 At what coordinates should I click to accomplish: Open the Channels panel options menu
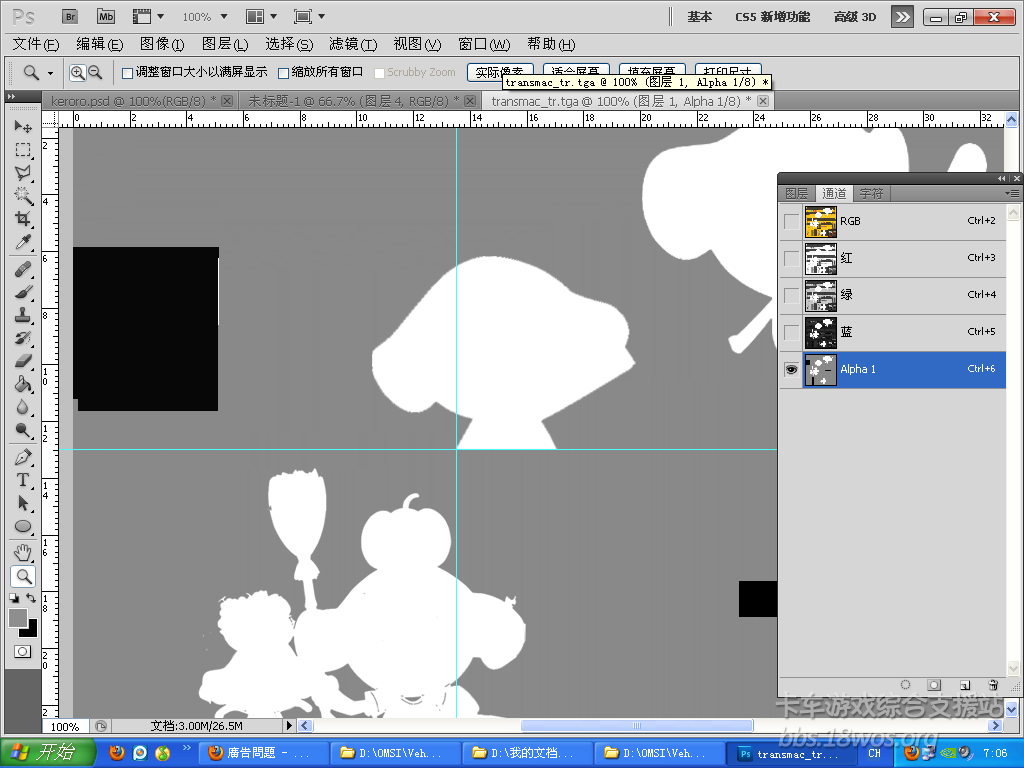(x=1014, y=193)
